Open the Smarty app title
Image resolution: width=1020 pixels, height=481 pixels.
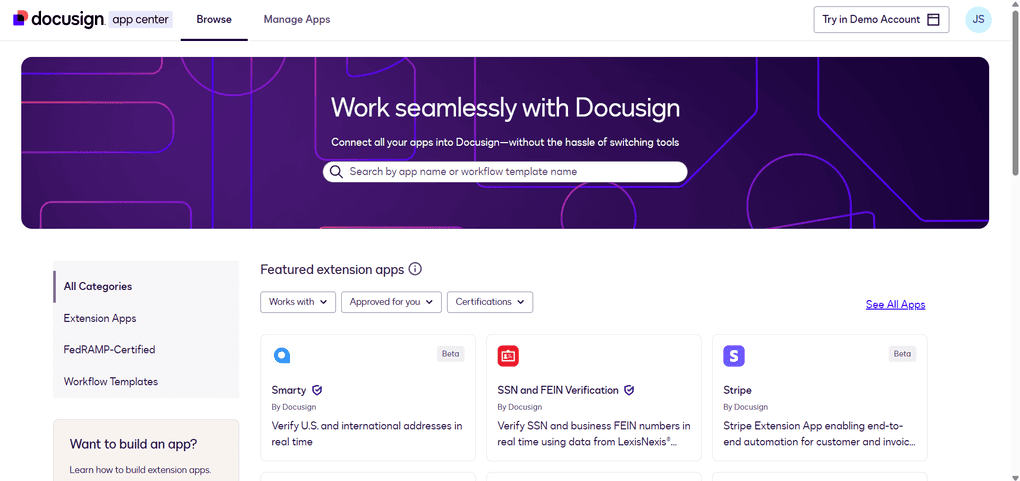pyautogui.click(x=289, y=391)
